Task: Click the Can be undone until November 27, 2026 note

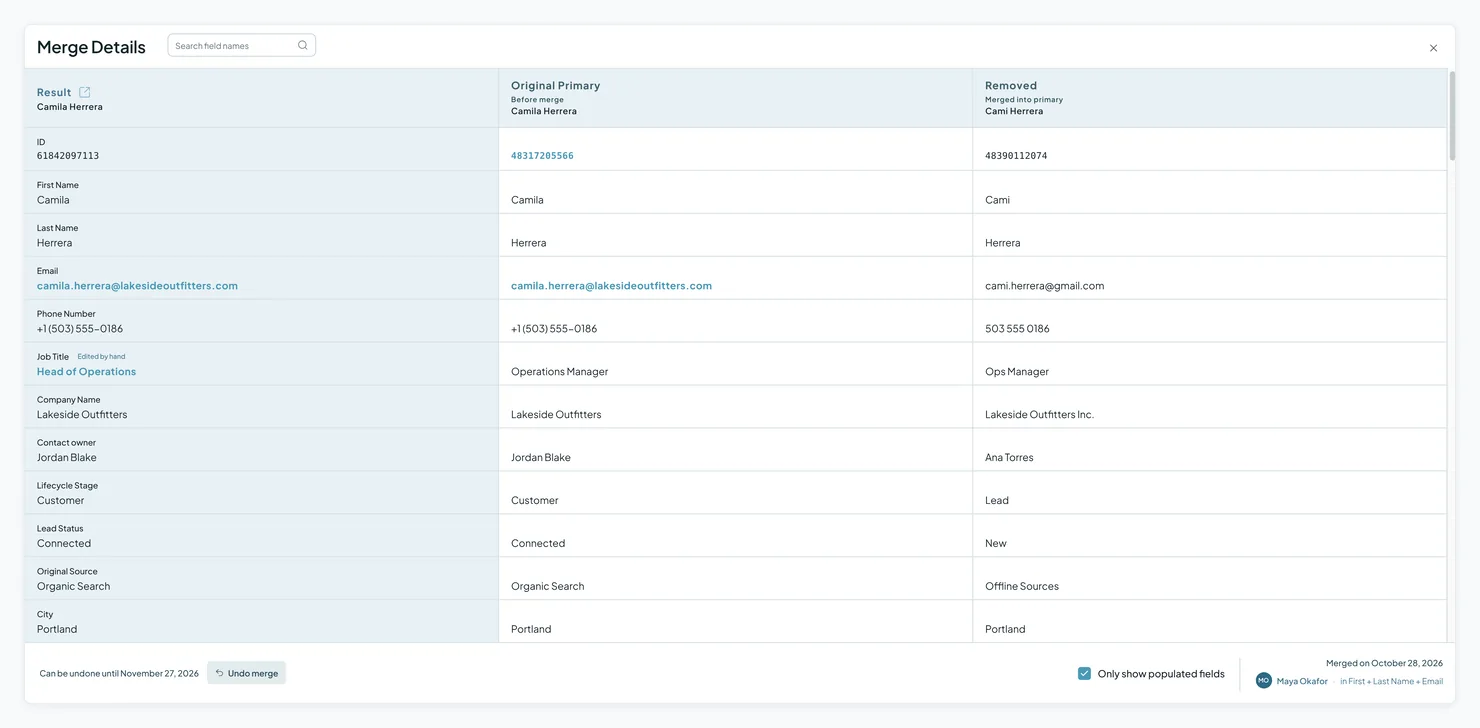Action: tap(119, 674)
